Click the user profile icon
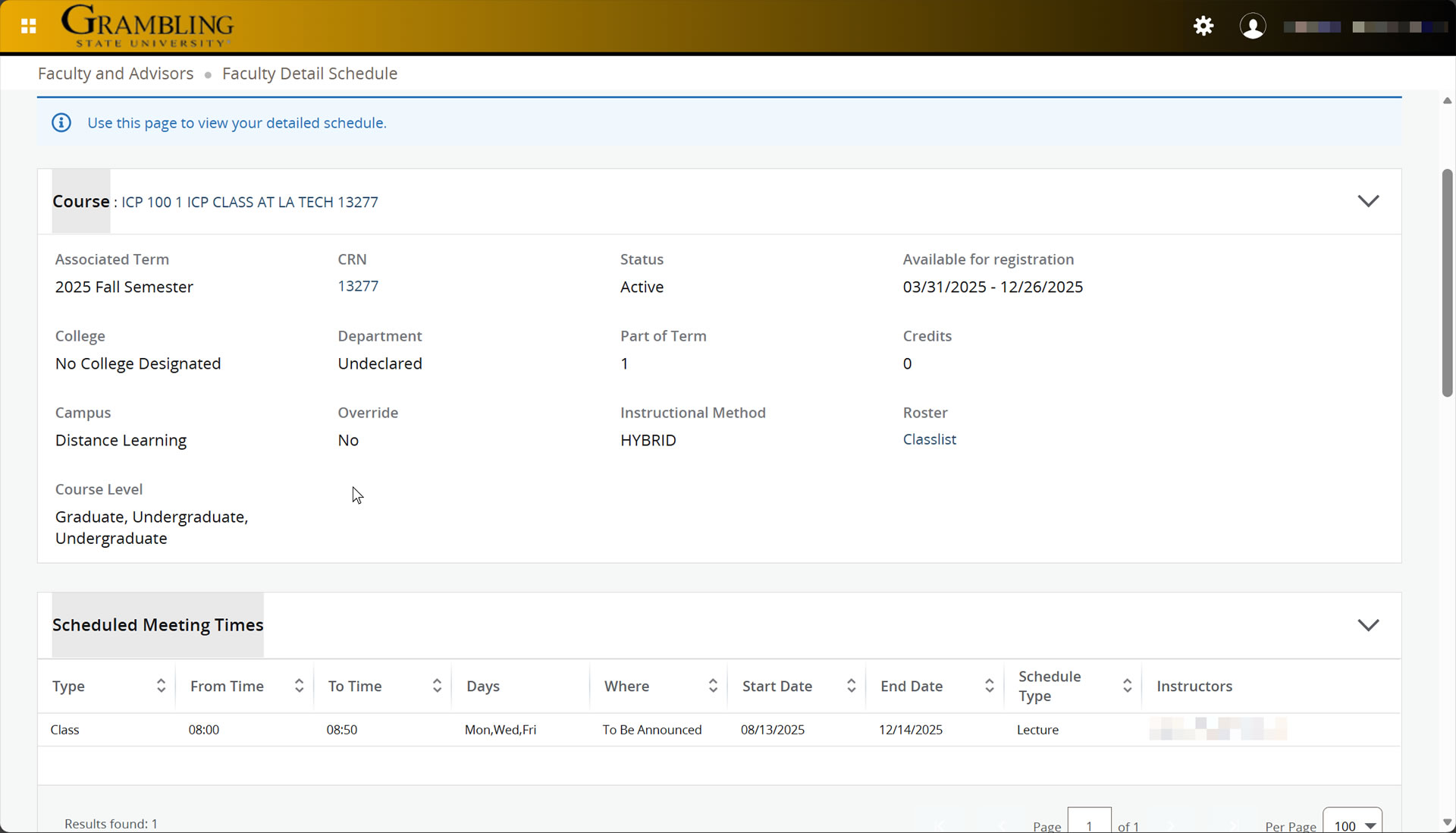 point(1253,26)
